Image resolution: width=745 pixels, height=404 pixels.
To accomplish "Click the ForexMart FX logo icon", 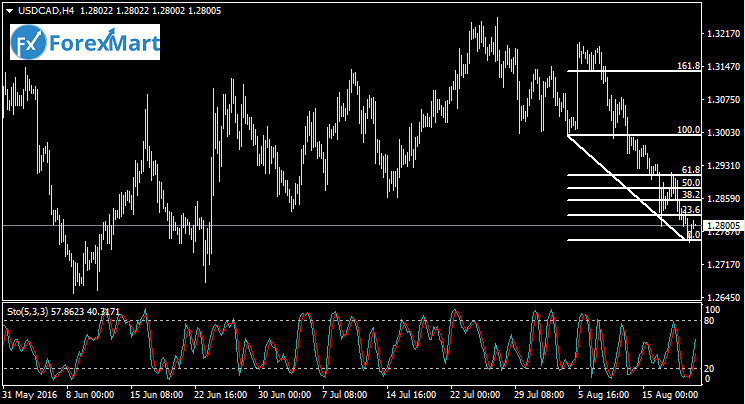I will (30, 44).
